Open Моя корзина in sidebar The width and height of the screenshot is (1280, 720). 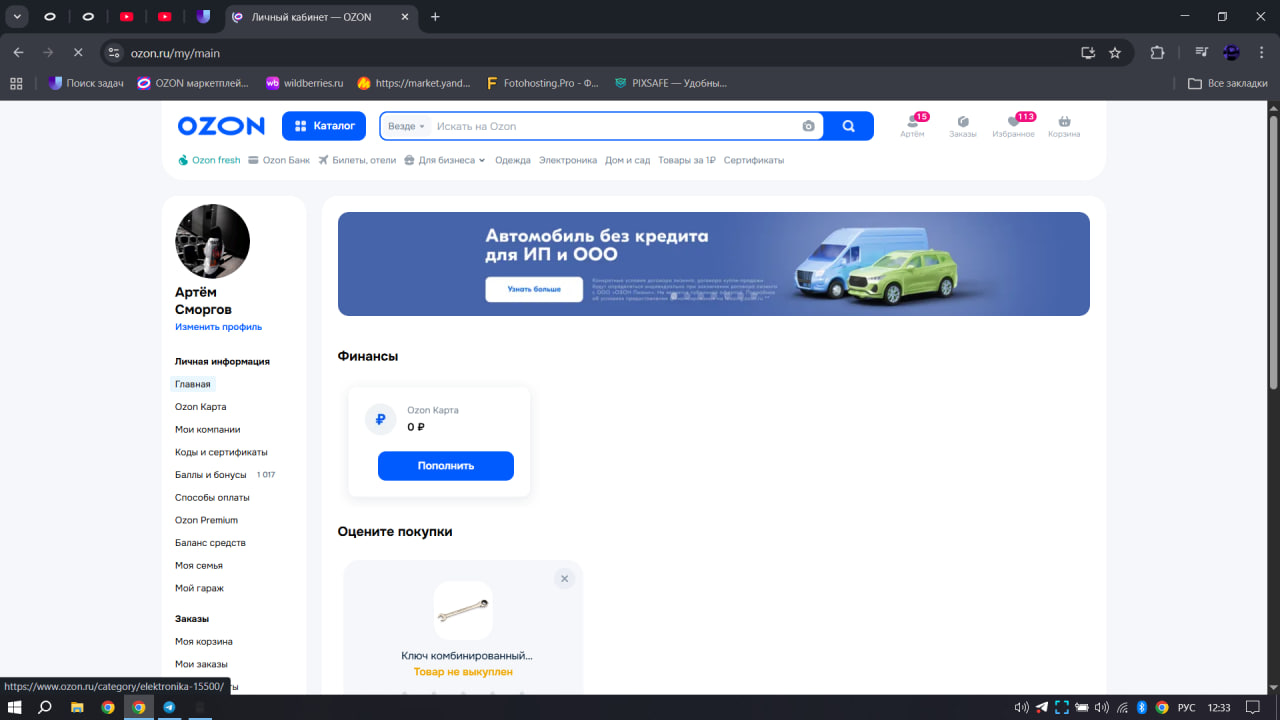pos(204,641)
